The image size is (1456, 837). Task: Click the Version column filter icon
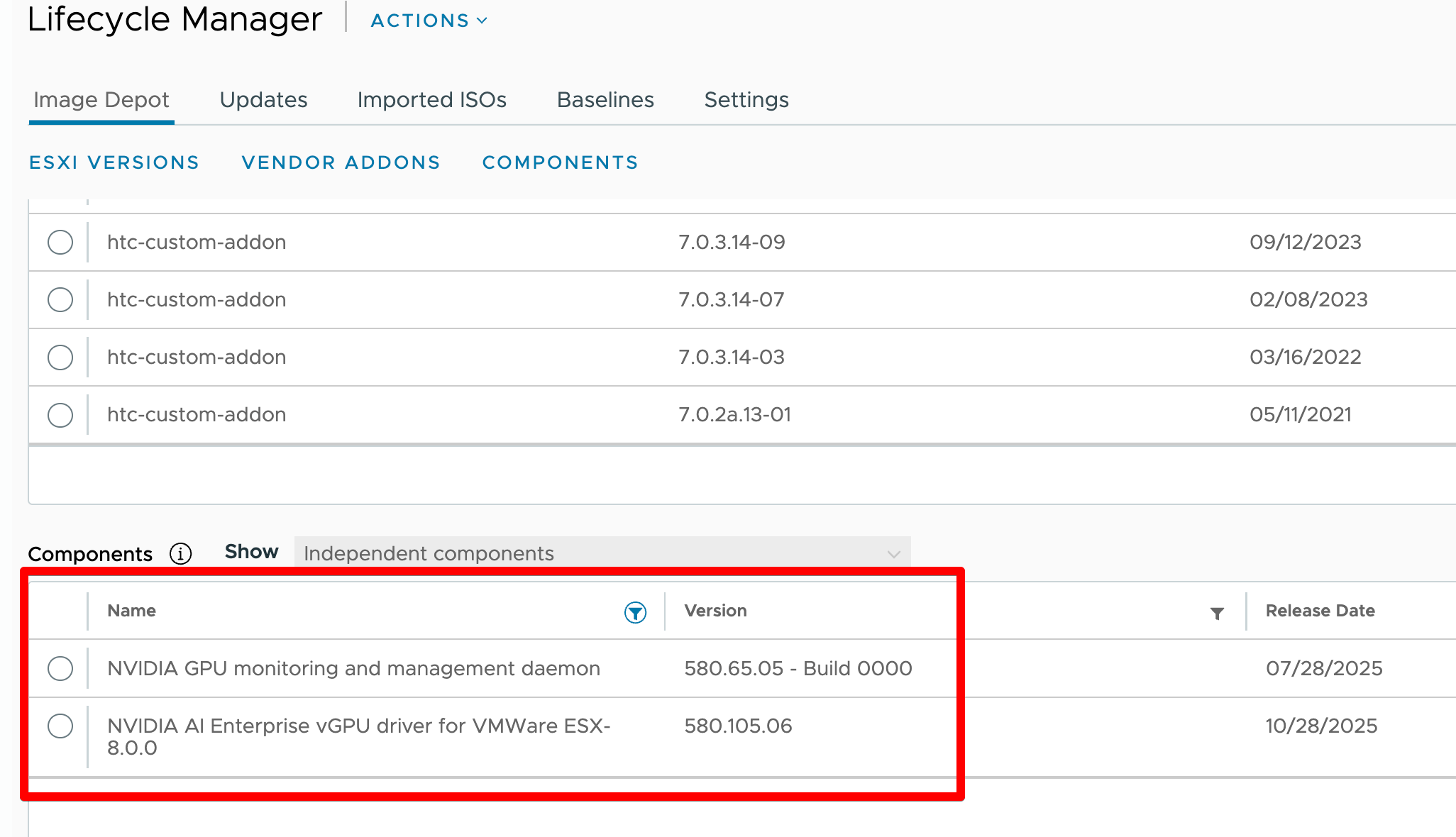1217,614
